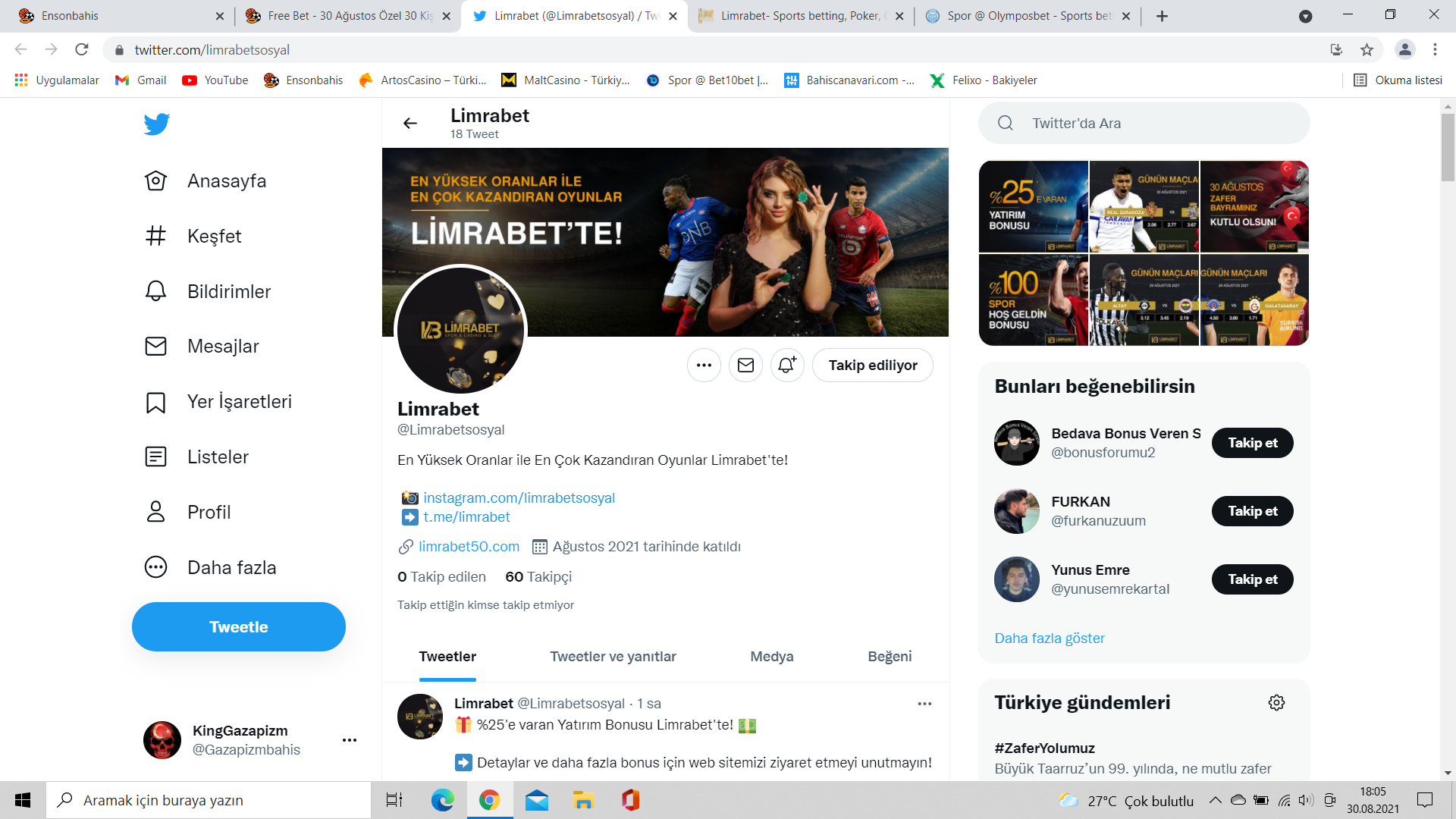Visit the limrabet50.com link
The height and width of the screenshot is (819, 1456).
click(469, 547)
